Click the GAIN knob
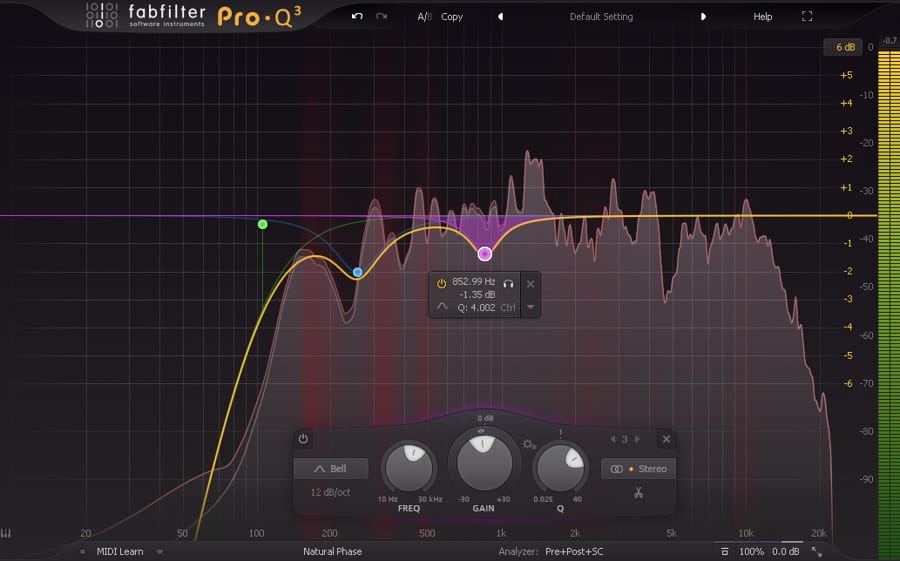The height and width of the screenshot is (561, 900). [x=484, y=462]
